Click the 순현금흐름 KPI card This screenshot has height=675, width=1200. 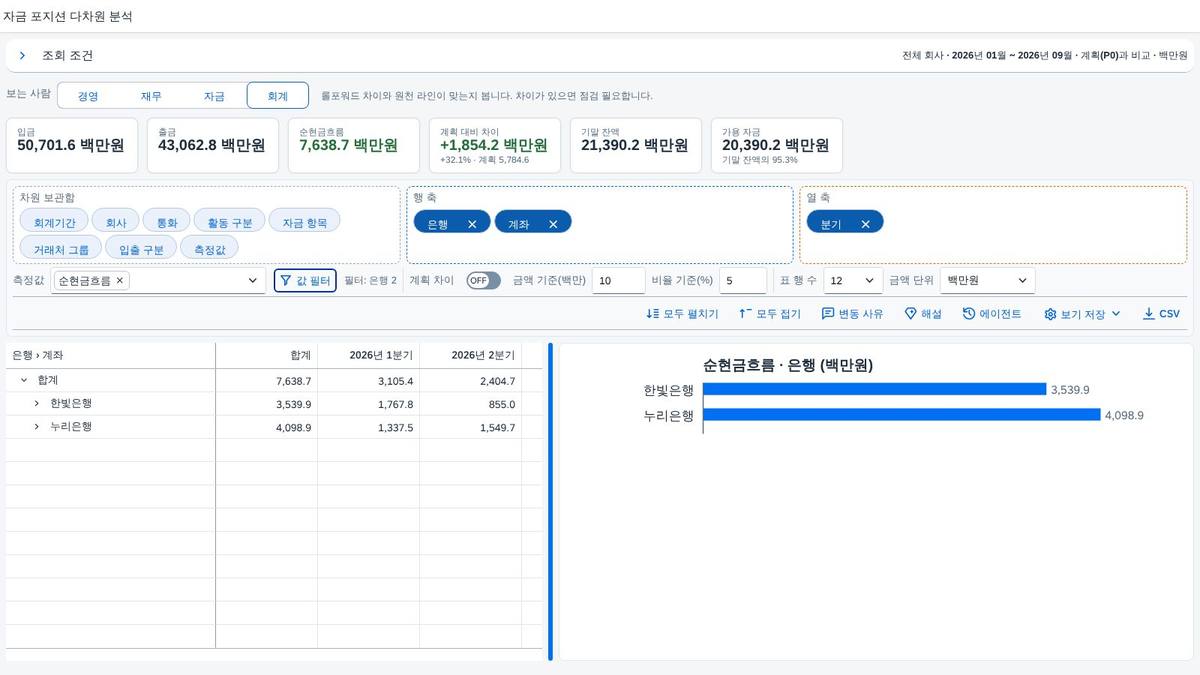pyautogui.click(x=354, y=145)
